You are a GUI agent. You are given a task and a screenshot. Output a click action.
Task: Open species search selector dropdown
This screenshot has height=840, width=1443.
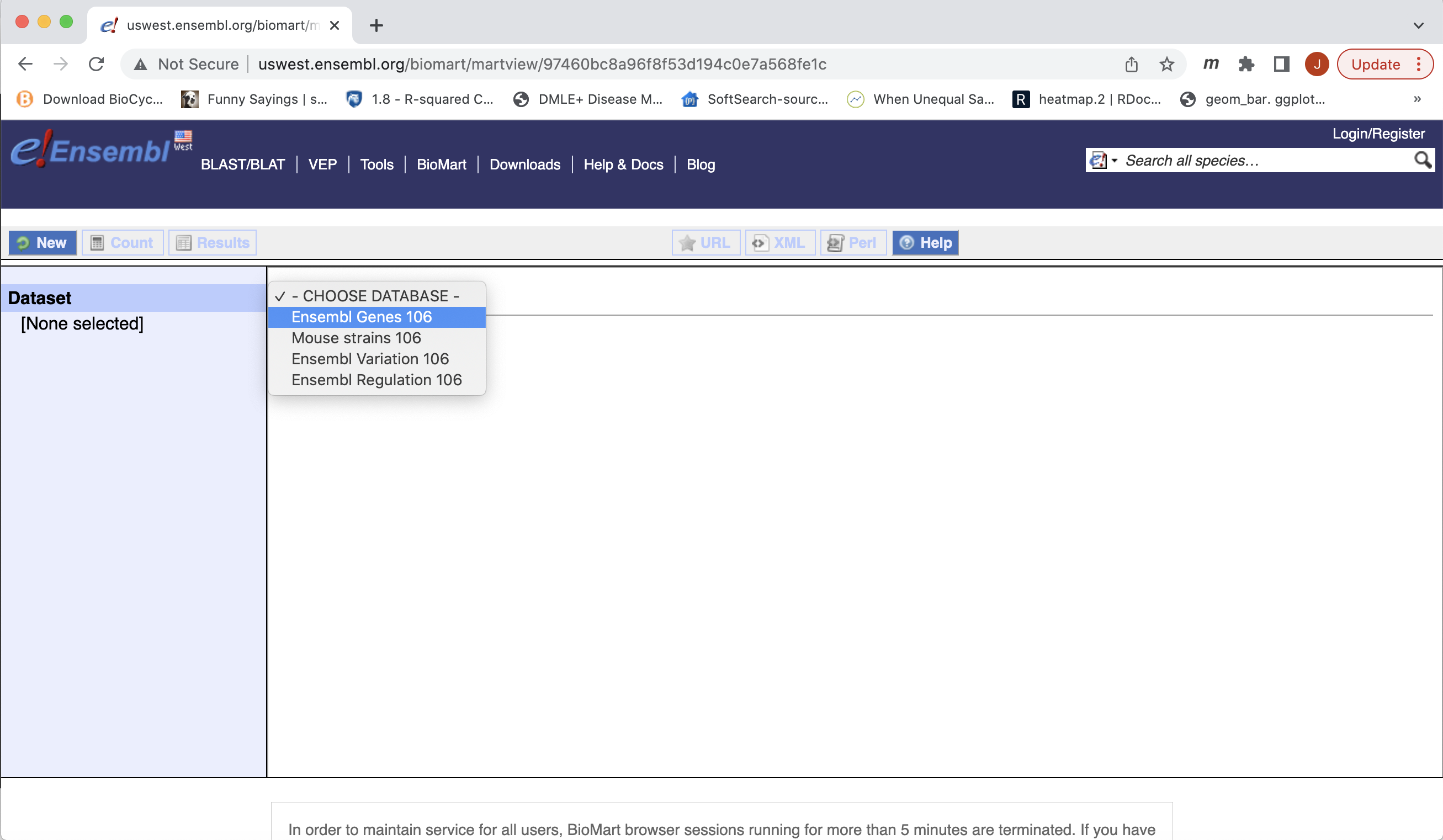(x=1103, y=160)
